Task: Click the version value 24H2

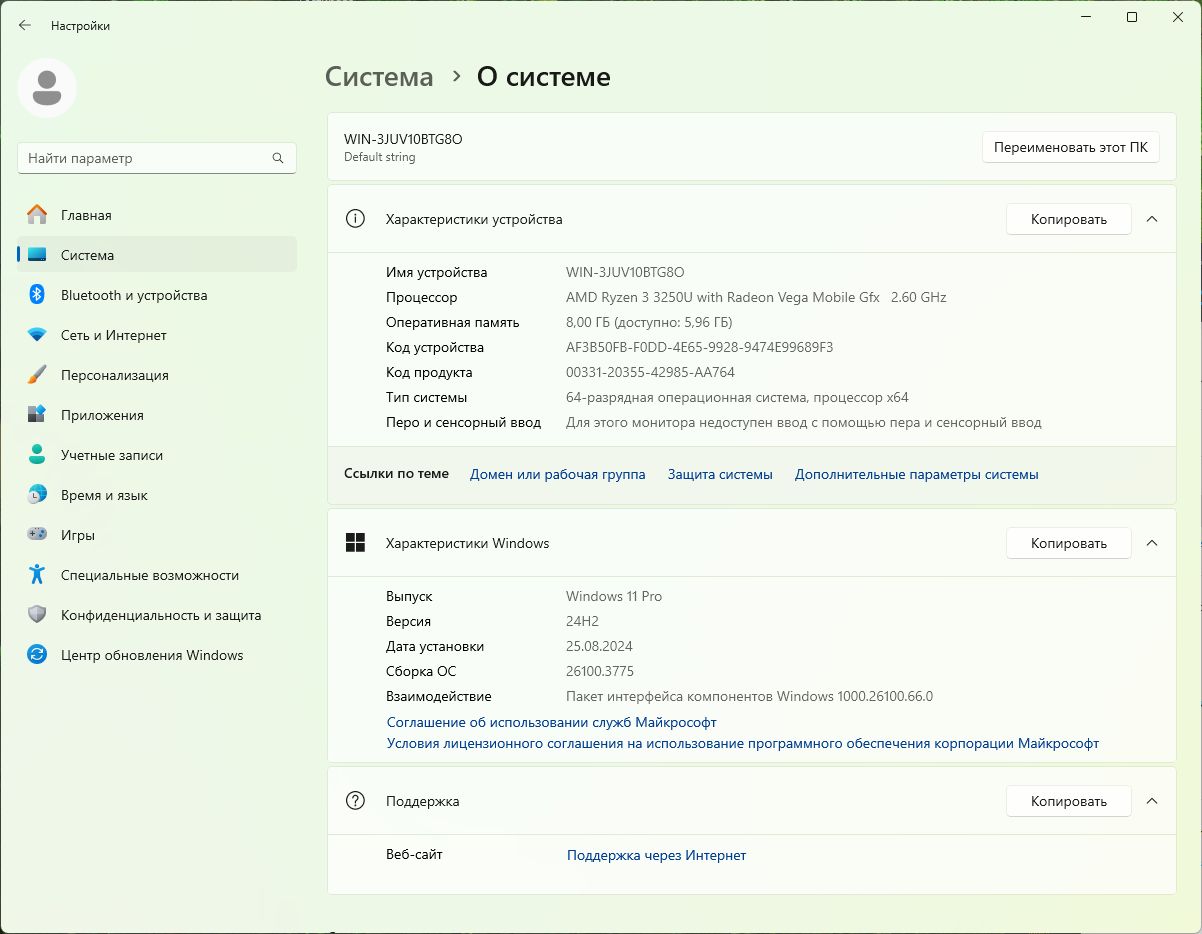Action: (x=582, y=621)
